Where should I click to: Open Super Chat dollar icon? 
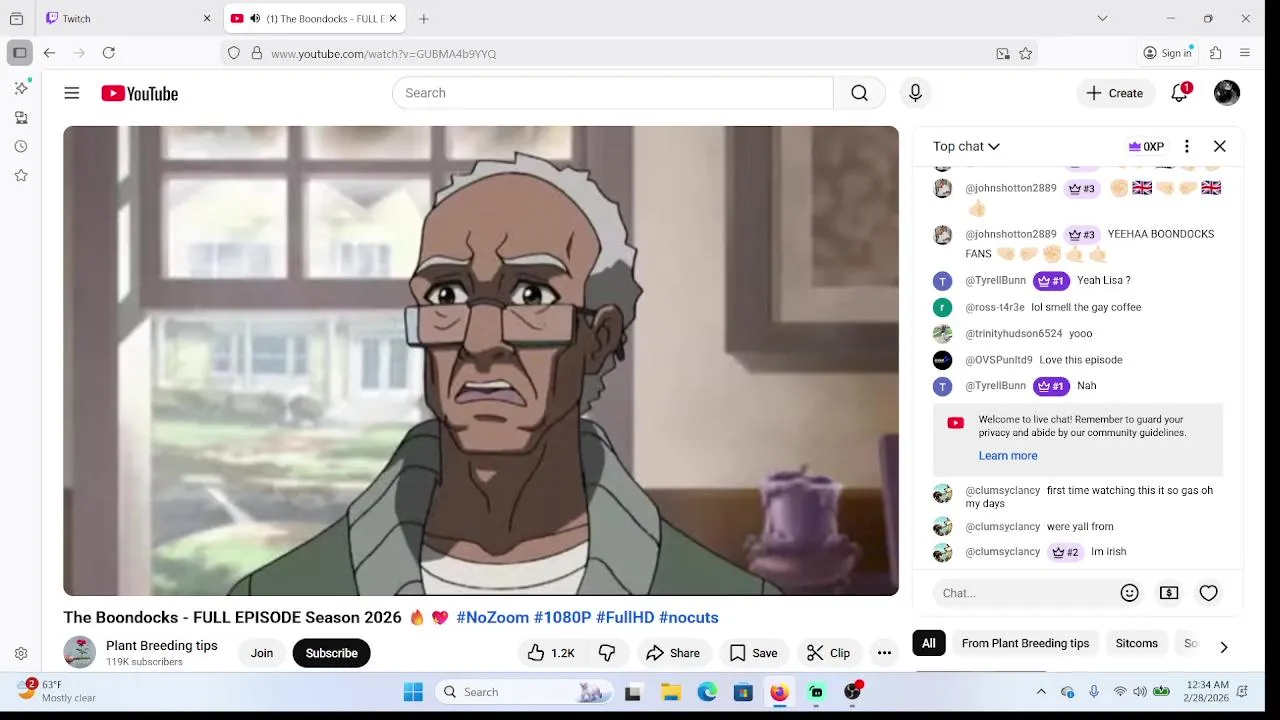click(x=1169, y=593)
